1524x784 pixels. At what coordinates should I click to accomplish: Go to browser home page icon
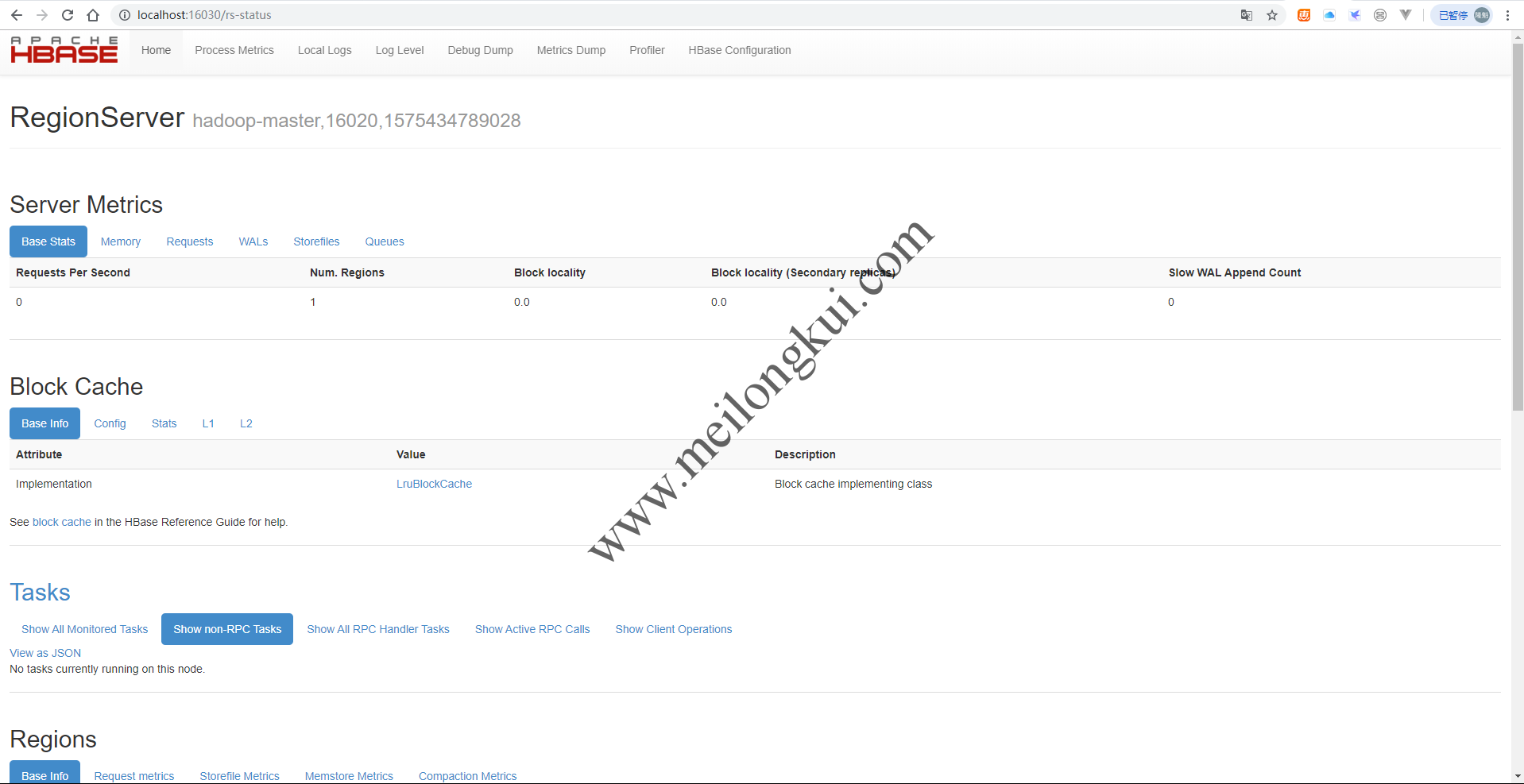click(93, 15)
